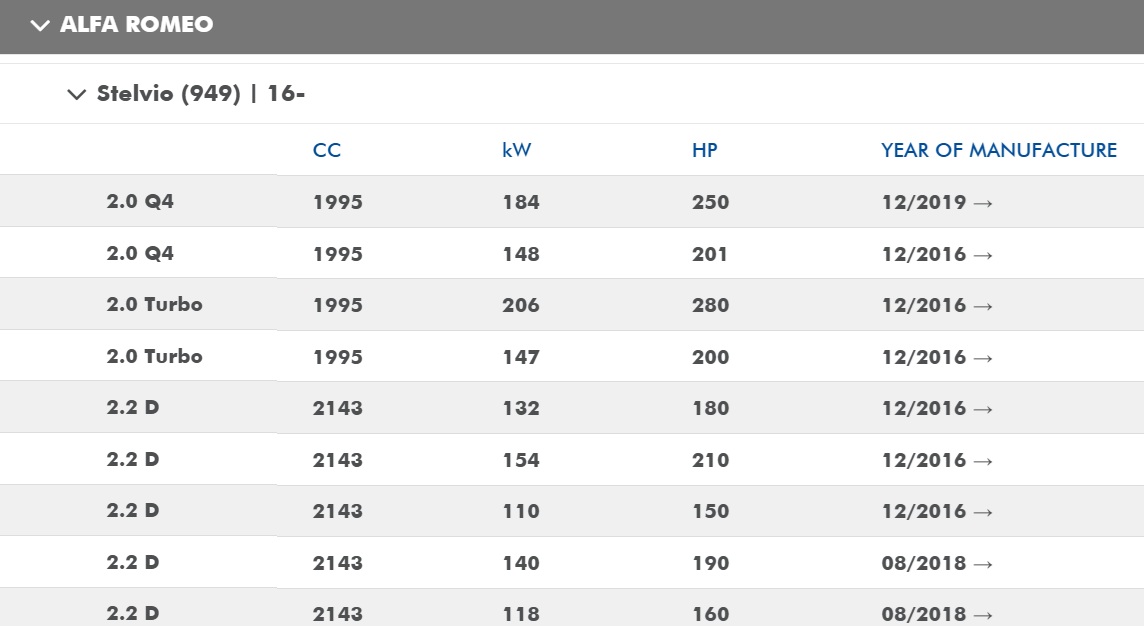Choose the 2.2 D engine with 180 HP
This screenshot has width=1144, height=626.
(x=133, y=408)
